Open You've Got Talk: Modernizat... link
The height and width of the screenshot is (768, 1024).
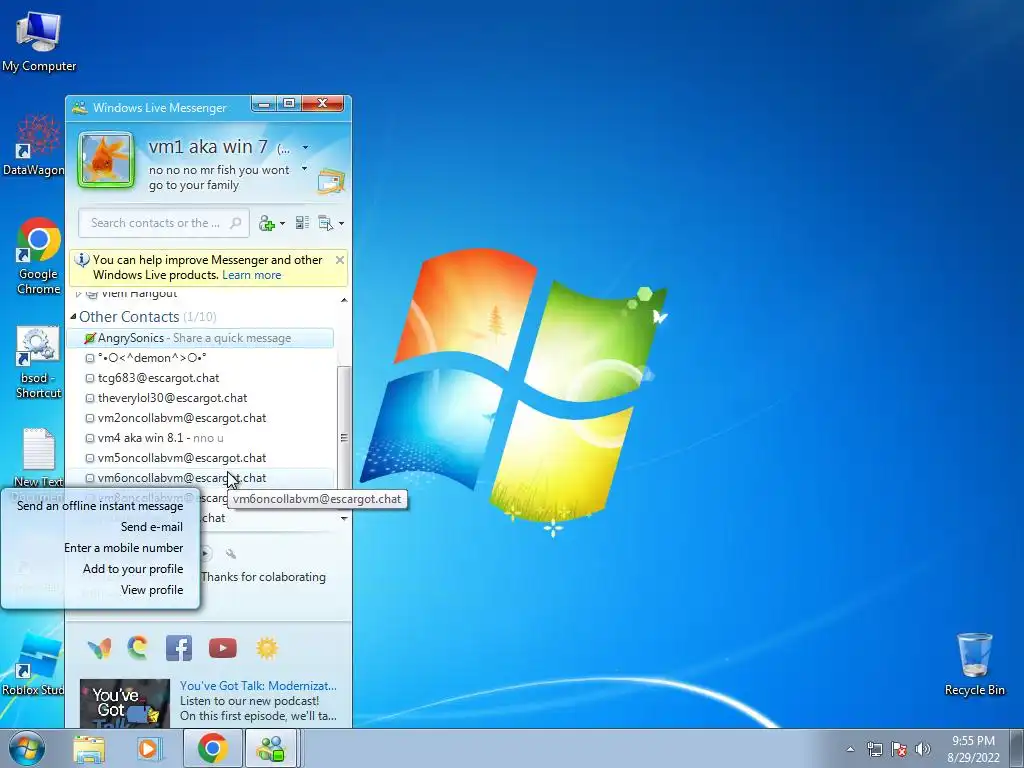coord(258,686)
